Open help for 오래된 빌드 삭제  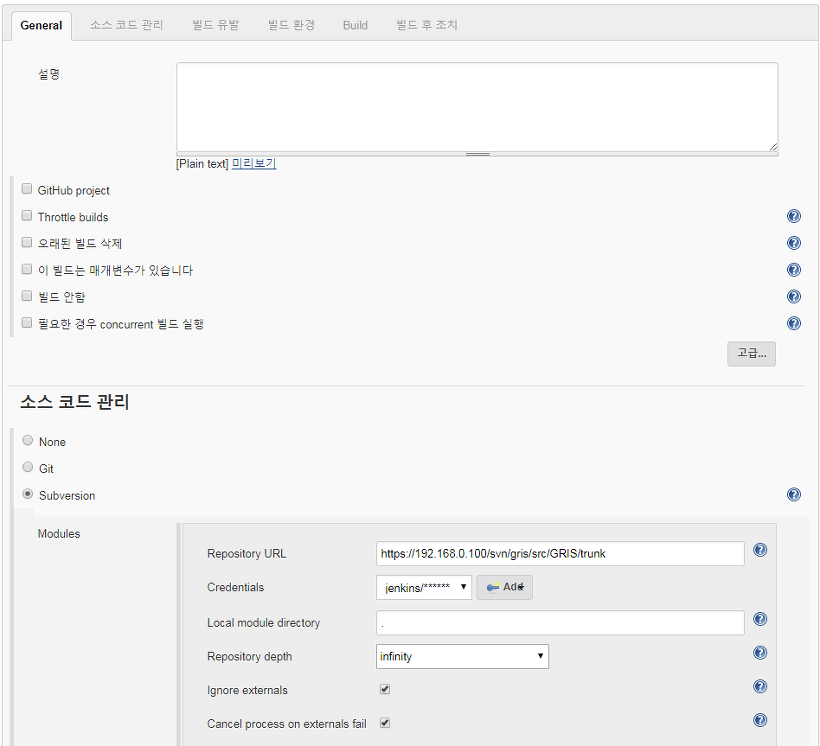pyautogui.click(x=793, y=243)
